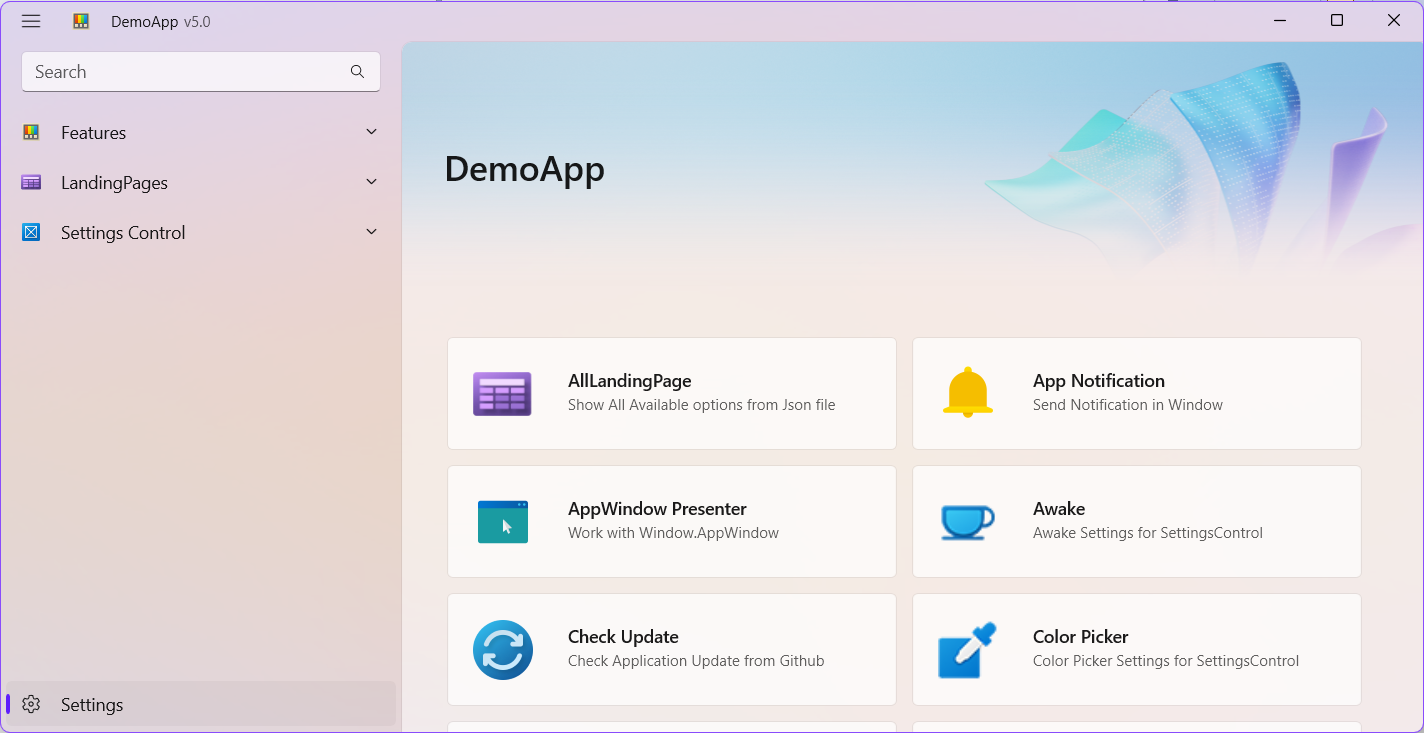
Task: Select the App Notification bell icon
Action: point(967,393)
